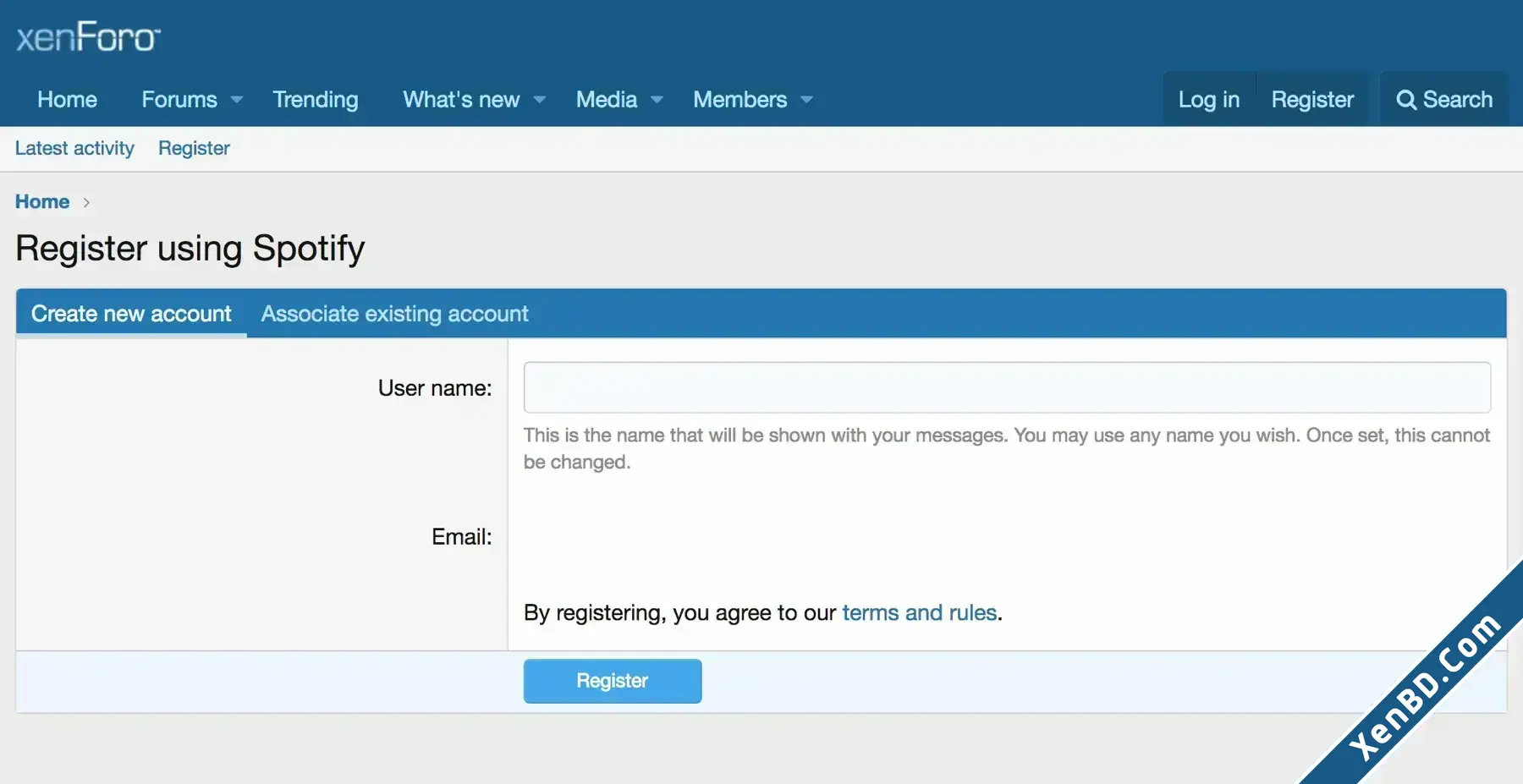Expand the Members dropdown arrow

(807, 100)
